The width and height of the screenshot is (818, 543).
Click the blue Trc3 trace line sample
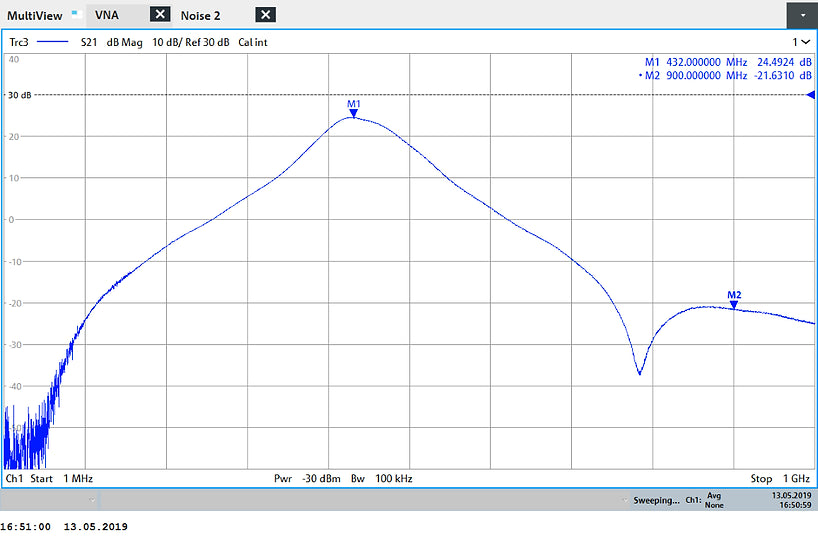coord(54,43)
